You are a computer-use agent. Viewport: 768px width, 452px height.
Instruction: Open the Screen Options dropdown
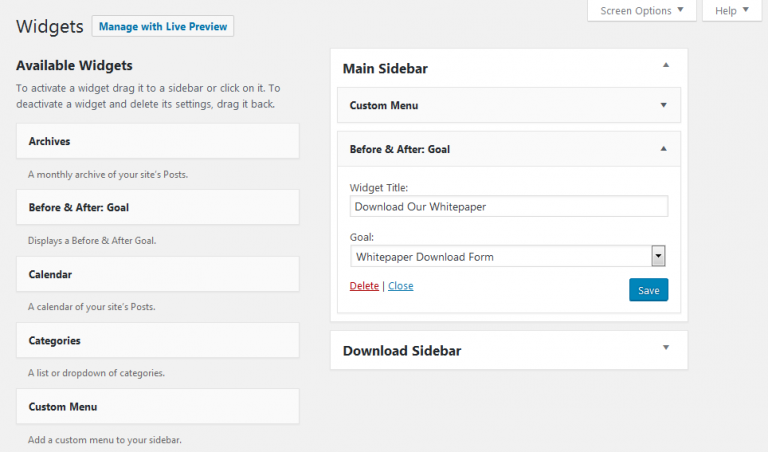[641, 11]
